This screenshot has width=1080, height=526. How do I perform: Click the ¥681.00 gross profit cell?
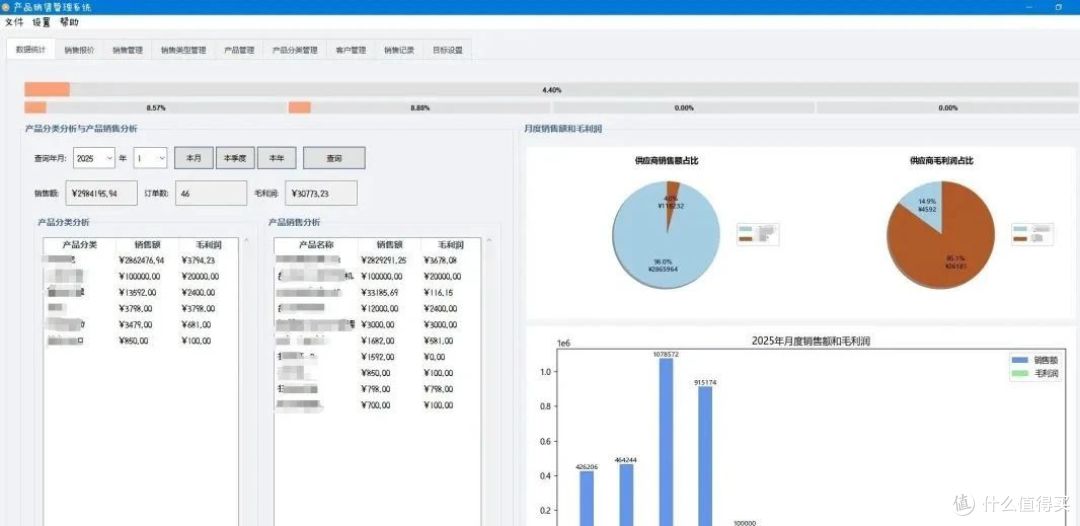pos(196,324)
